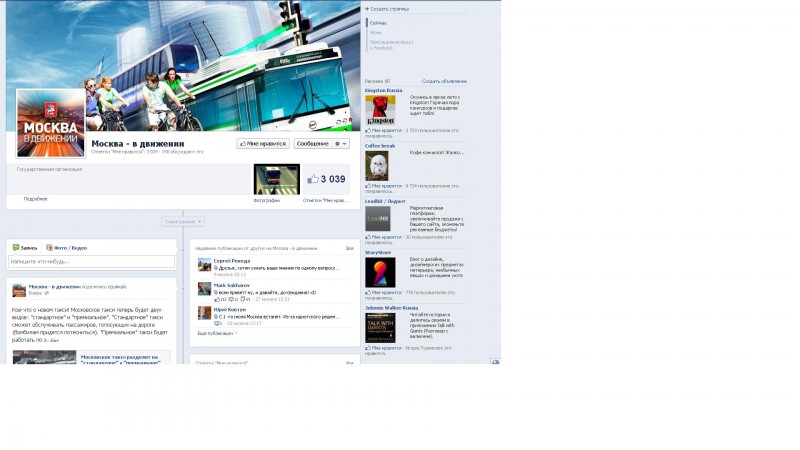Click the StoryStore rainbow keyhole logo
The image size is (800, 450).
pyautogui.click(x=380, y=272)
